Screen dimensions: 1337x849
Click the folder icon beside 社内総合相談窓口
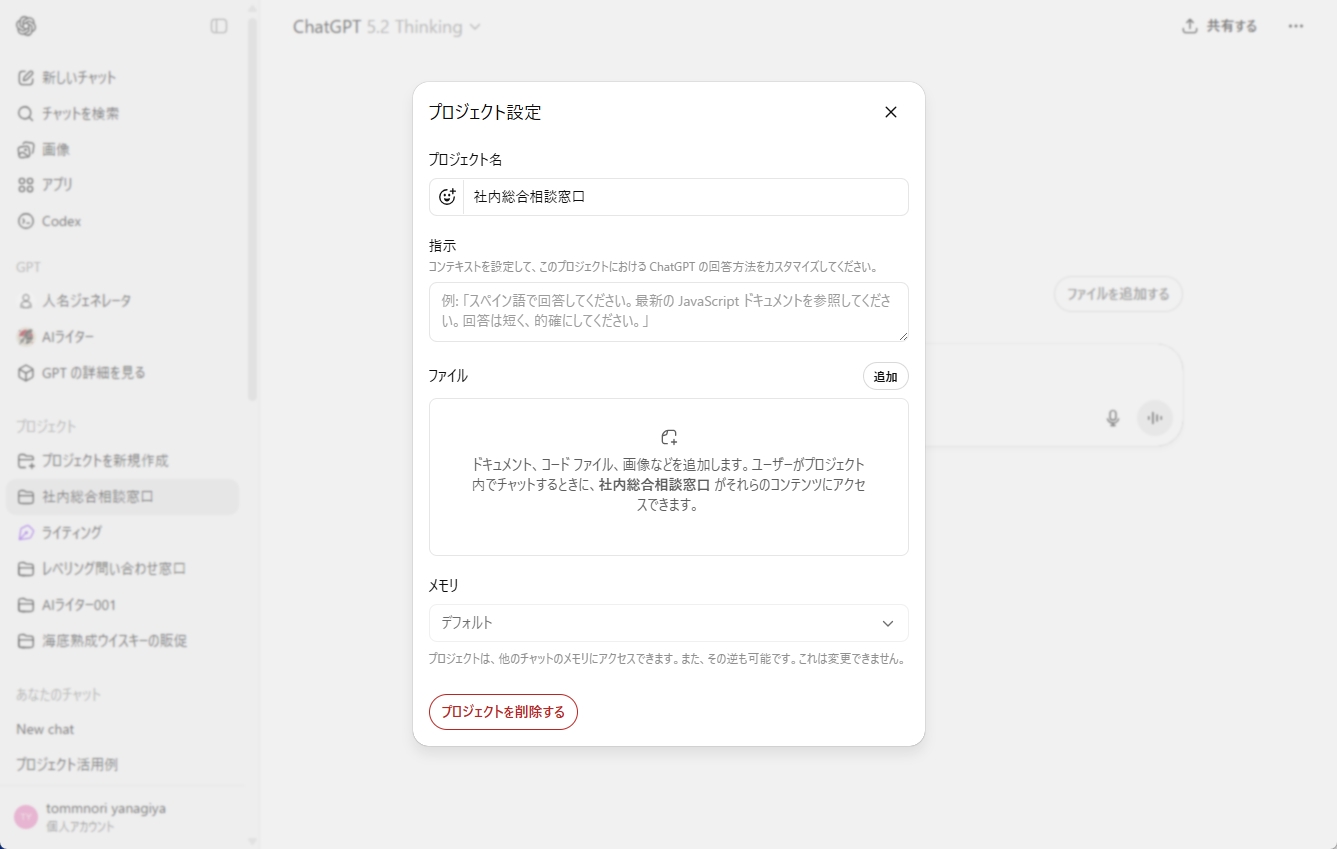point(26,497)
